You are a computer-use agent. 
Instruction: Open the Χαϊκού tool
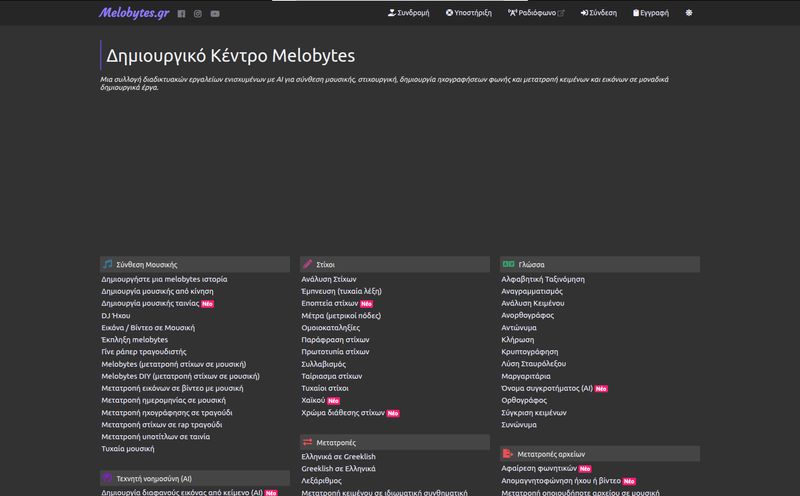click(x=313, y=400)
